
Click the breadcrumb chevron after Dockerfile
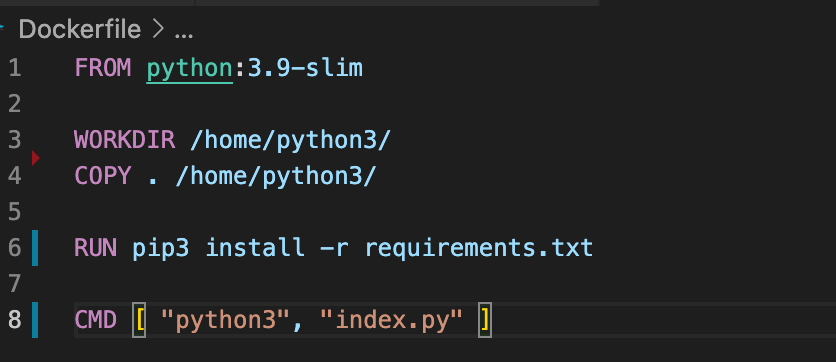[x=158, y=30]
